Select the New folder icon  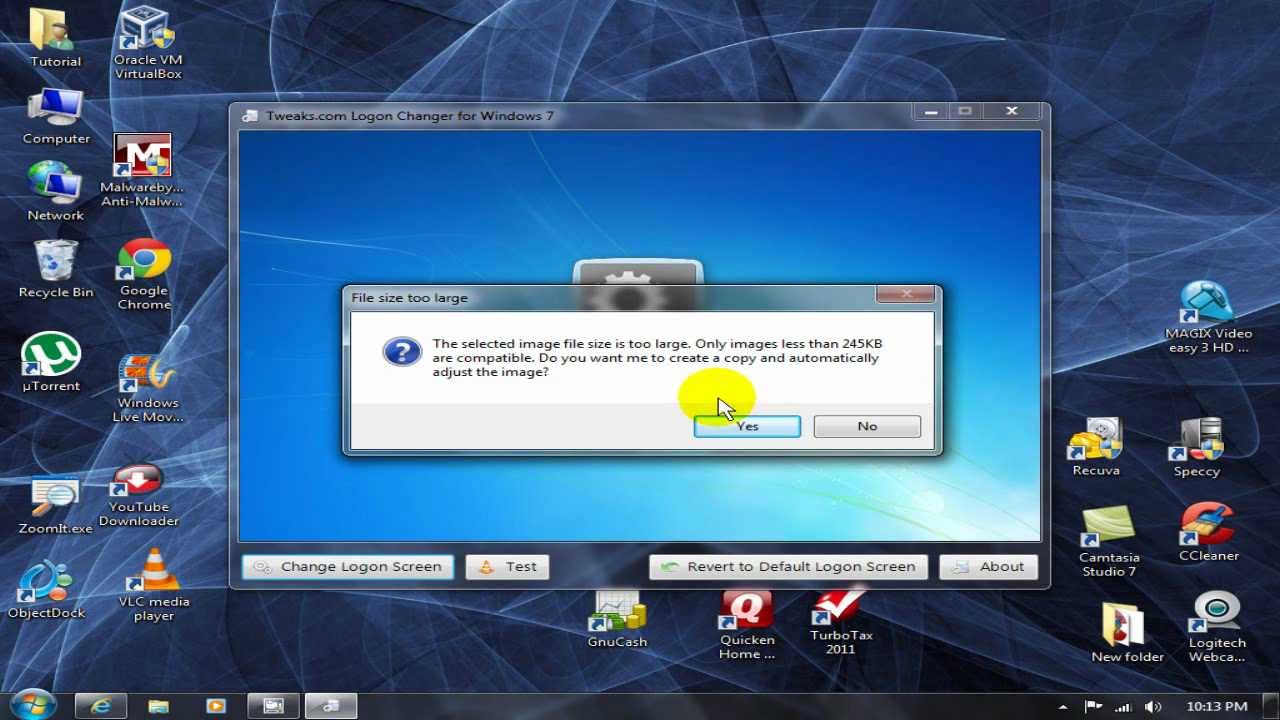coord(1127,633)
